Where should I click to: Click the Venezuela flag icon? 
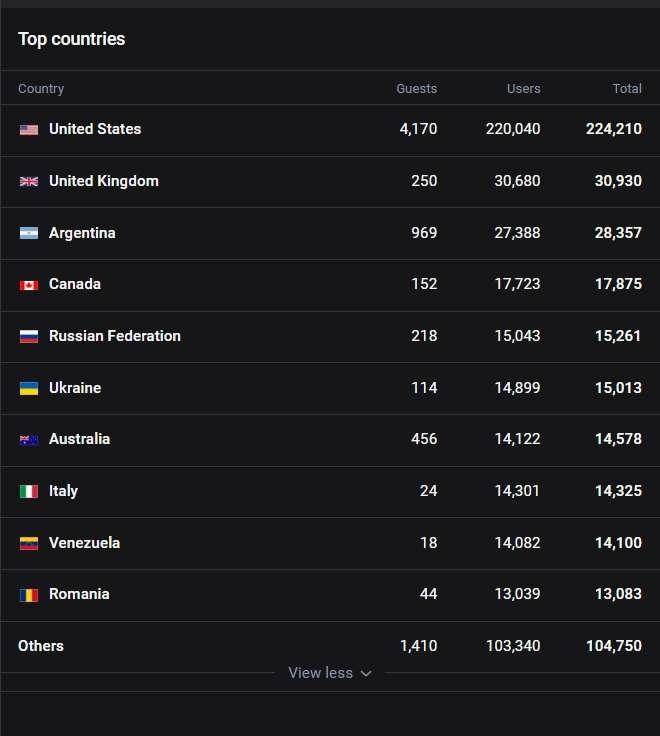(x=29, y=544)
